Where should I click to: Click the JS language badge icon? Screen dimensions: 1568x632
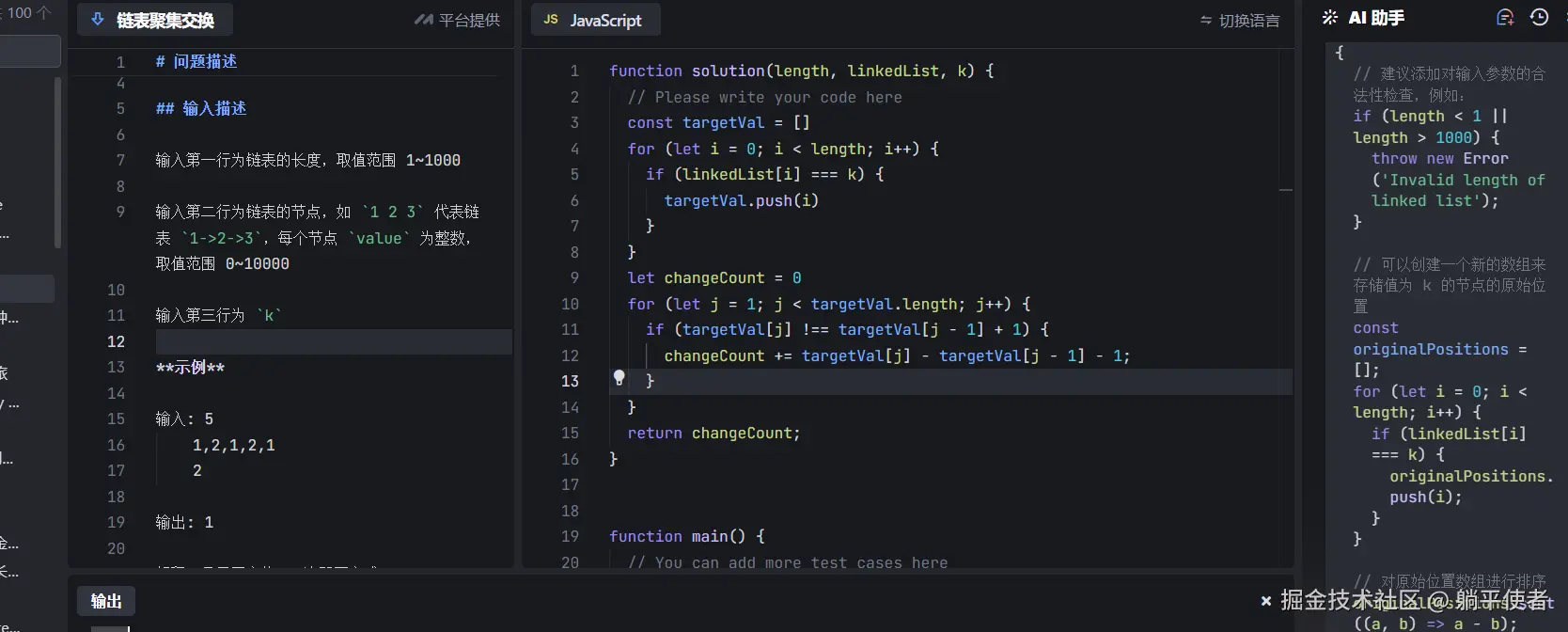(551, 20)
